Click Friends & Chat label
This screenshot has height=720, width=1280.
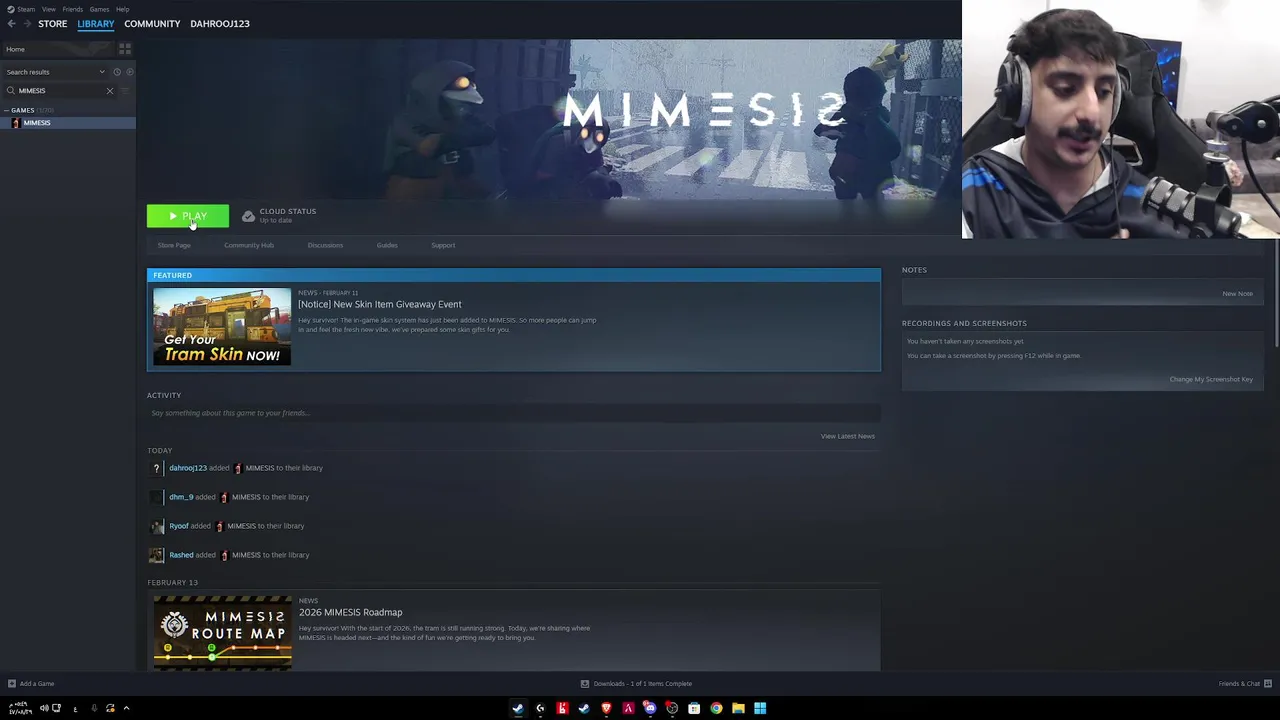coord(1239,684)
